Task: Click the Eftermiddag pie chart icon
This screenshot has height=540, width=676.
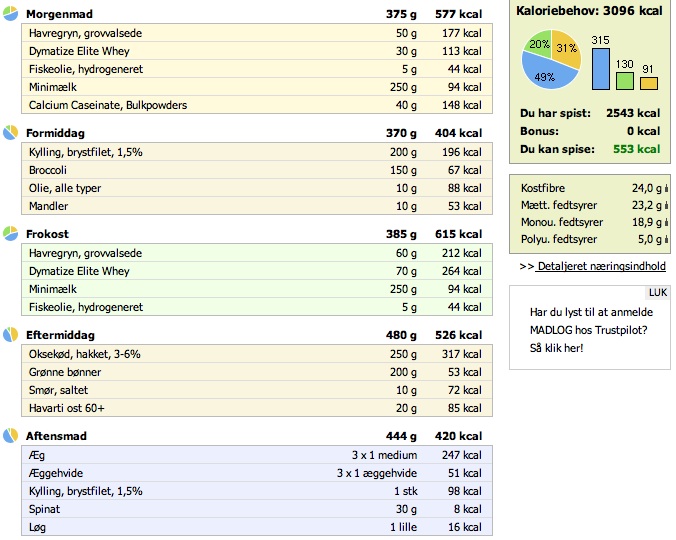Action: (10, 334)
